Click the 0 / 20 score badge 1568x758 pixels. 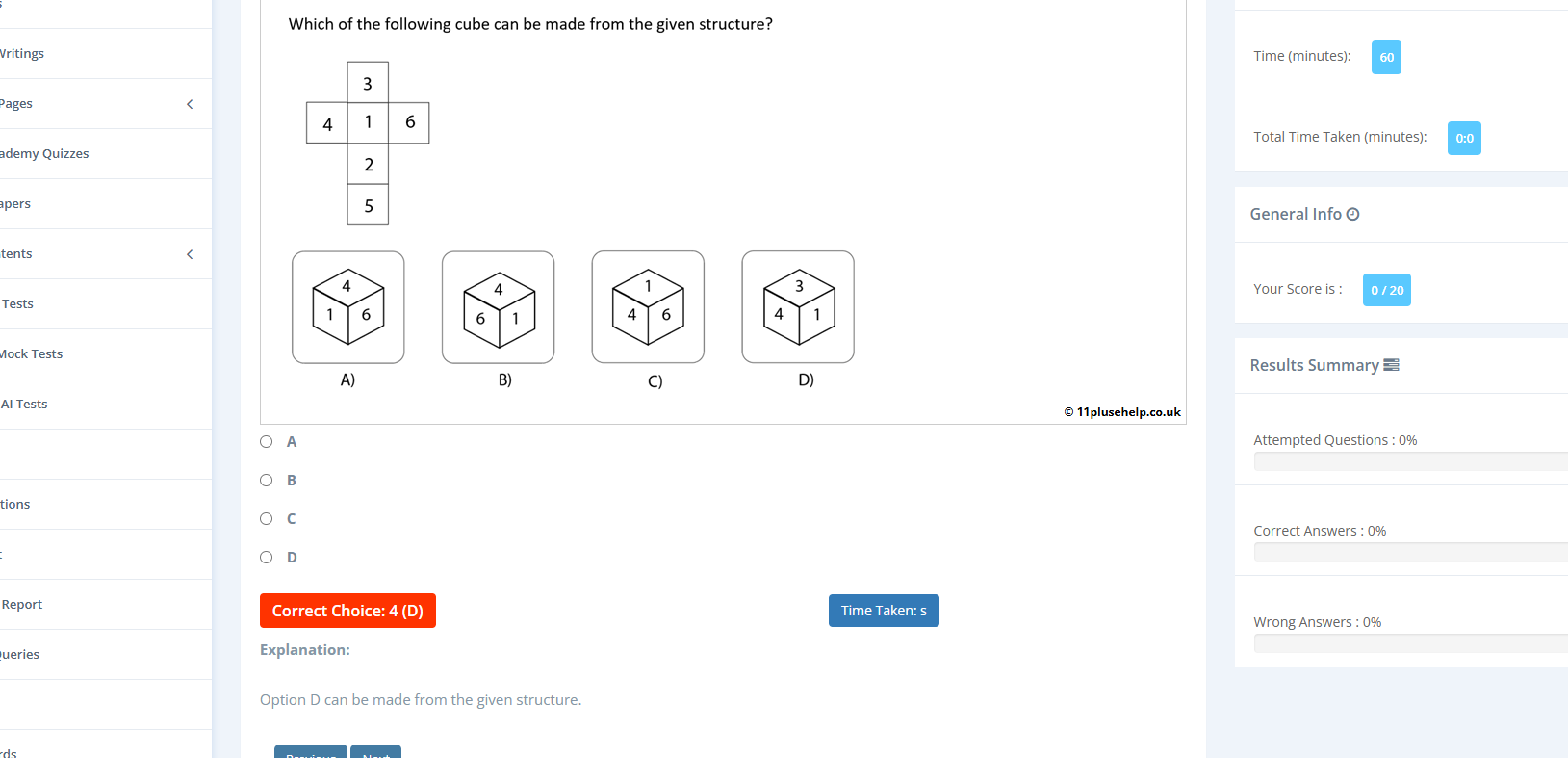click(x=1385, y=289)
